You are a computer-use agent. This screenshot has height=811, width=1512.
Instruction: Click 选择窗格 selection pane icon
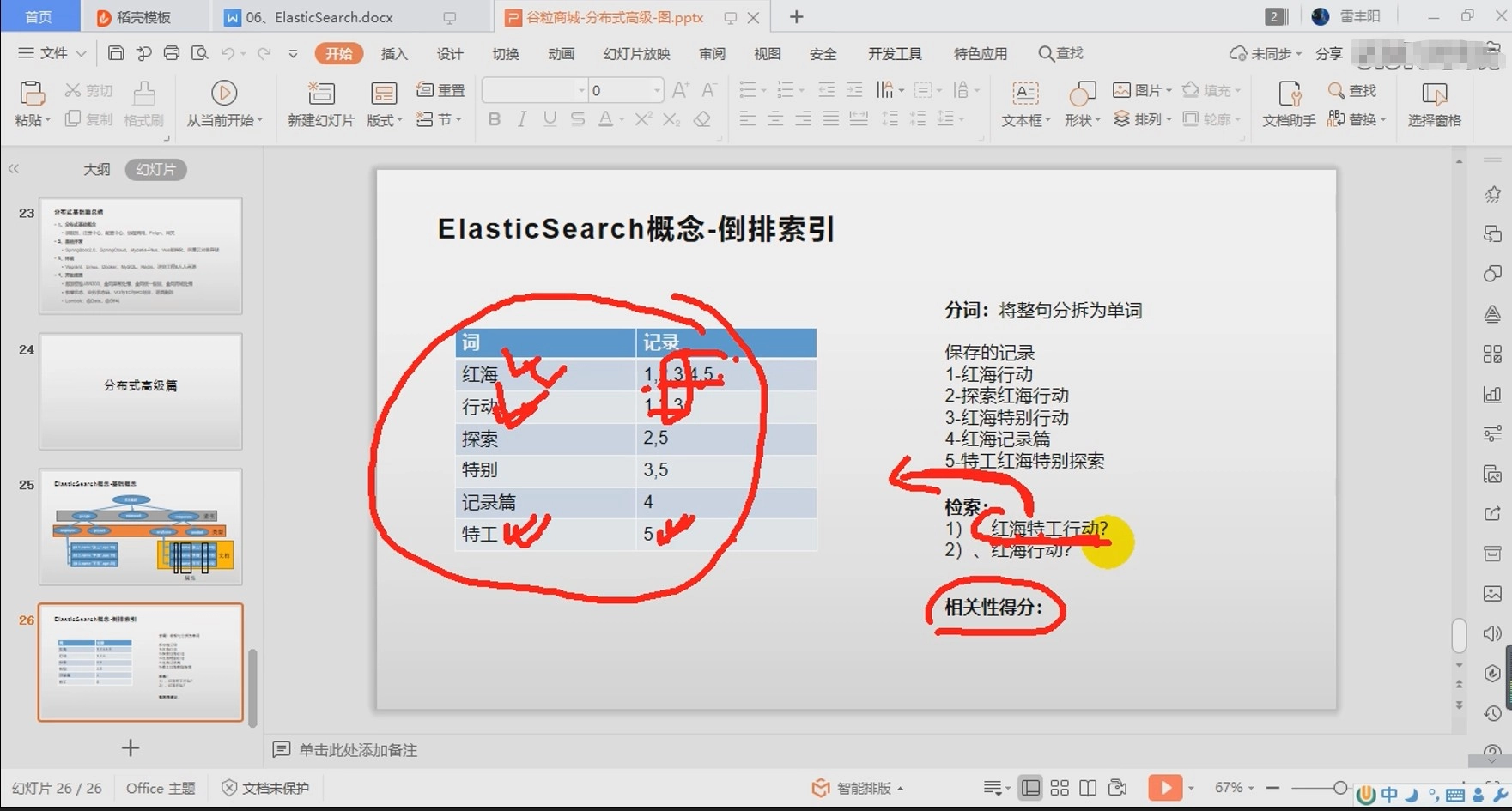click(1436, 103)
